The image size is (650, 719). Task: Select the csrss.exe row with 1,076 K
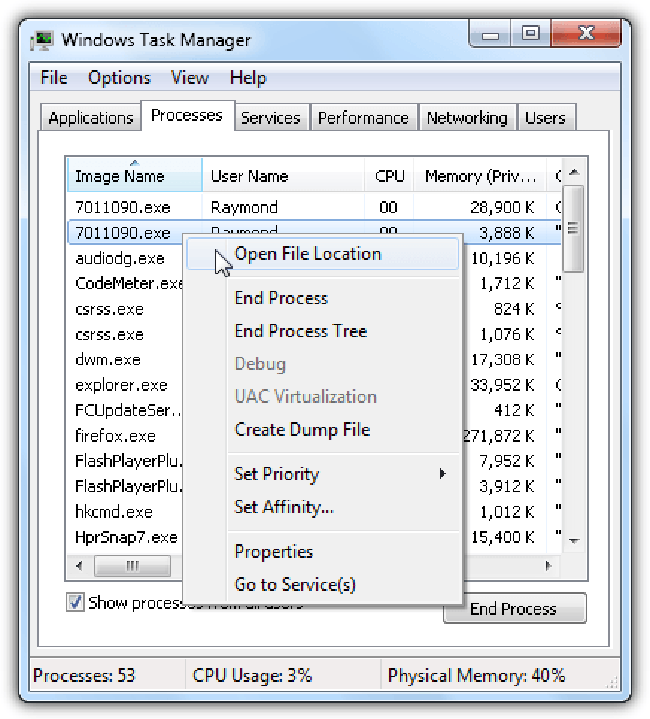coord(109,334)
